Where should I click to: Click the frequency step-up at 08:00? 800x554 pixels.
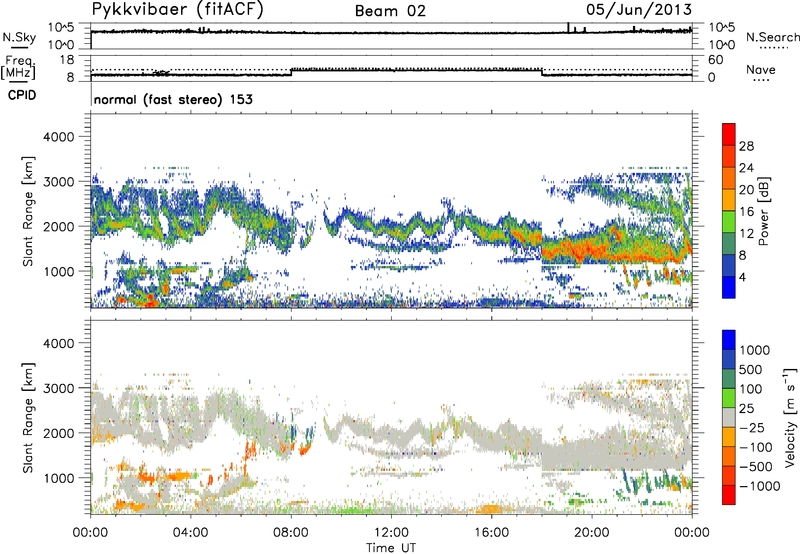[291, 72]
